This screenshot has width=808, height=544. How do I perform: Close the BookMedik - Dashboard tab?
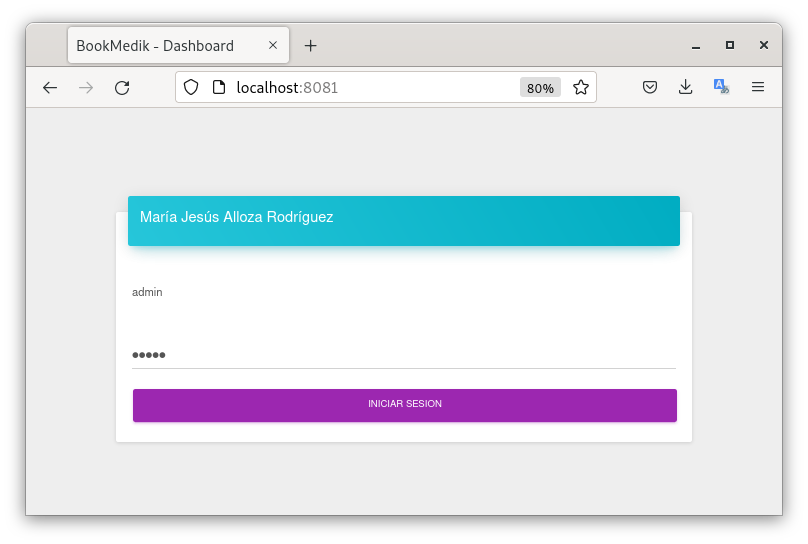[273, 46]
